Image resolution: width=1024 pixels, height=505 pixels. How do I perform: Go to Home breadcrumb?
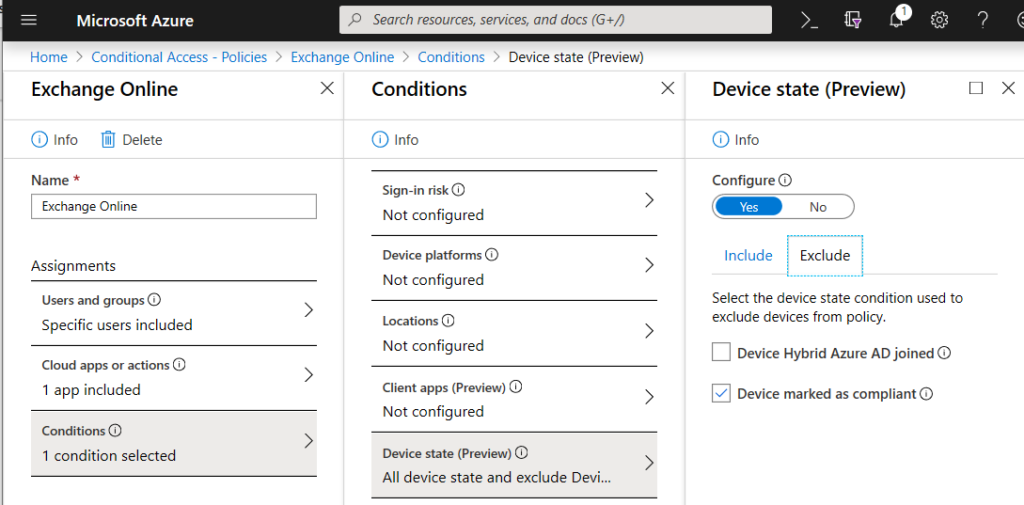point(48,57)
